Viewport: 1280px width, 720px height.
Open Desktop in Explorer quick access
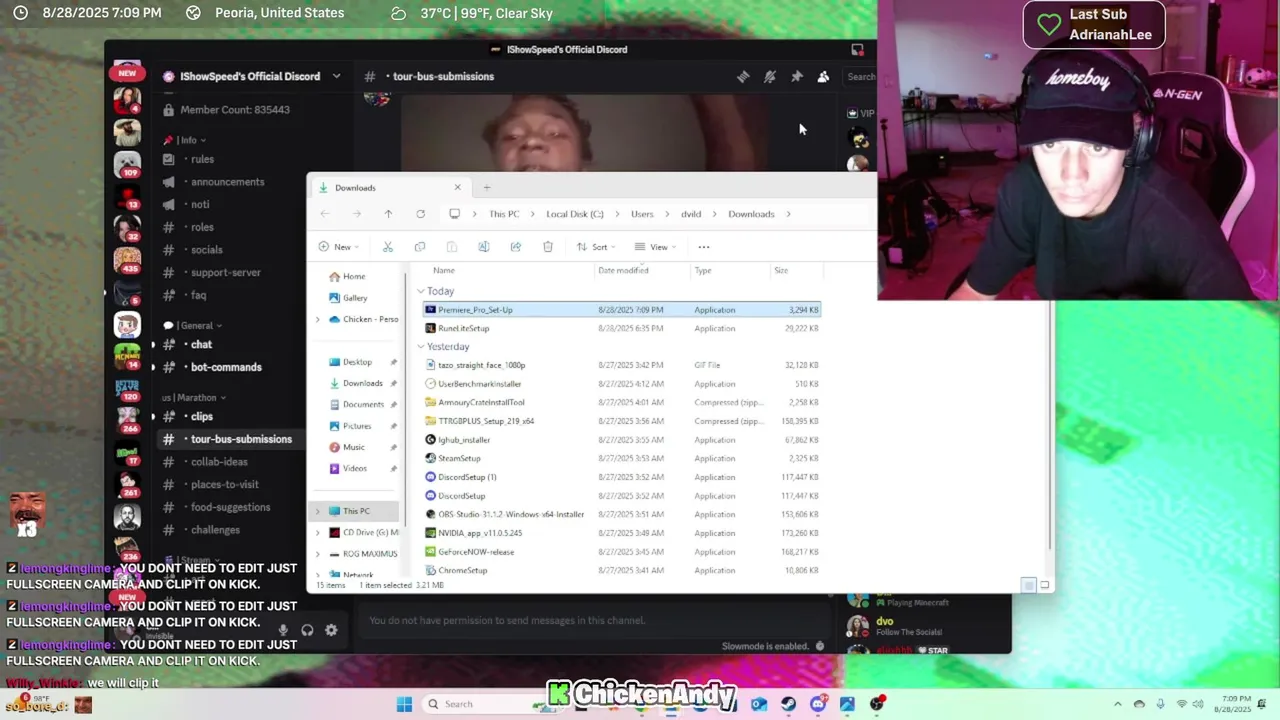(357, 362)
